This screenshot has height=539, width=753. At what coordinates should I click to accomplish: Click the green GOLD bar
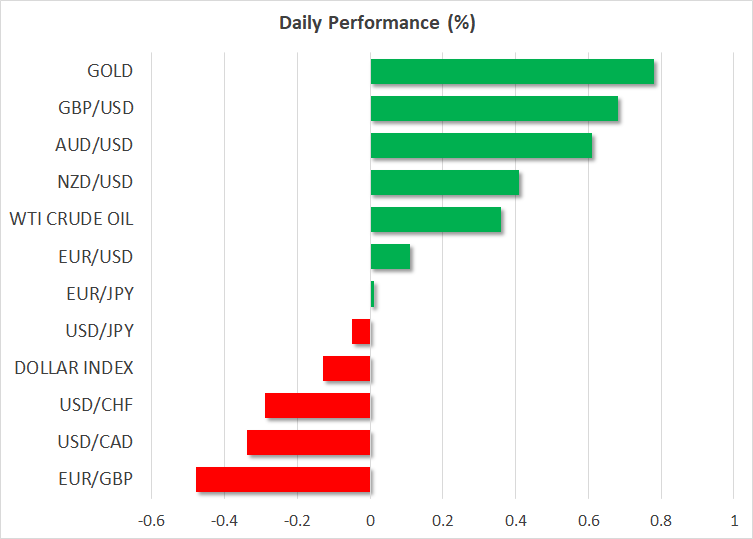pos(512,72)
